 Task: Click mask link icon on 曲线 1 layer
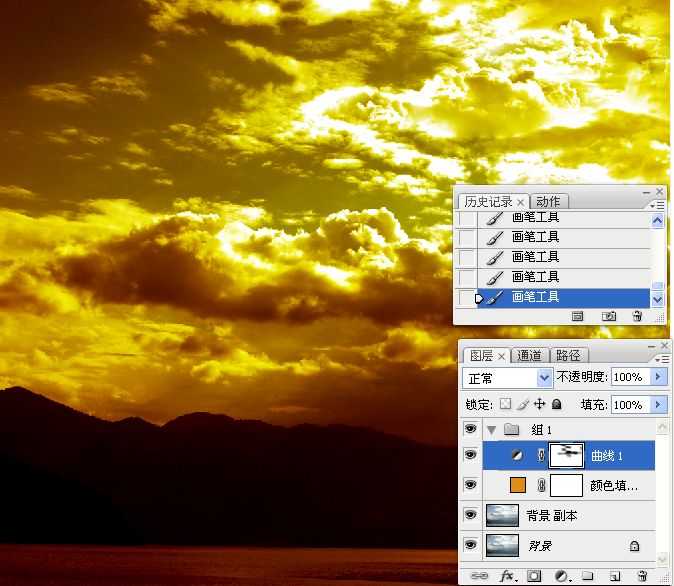pyautogui.click(x=541, y=455)
